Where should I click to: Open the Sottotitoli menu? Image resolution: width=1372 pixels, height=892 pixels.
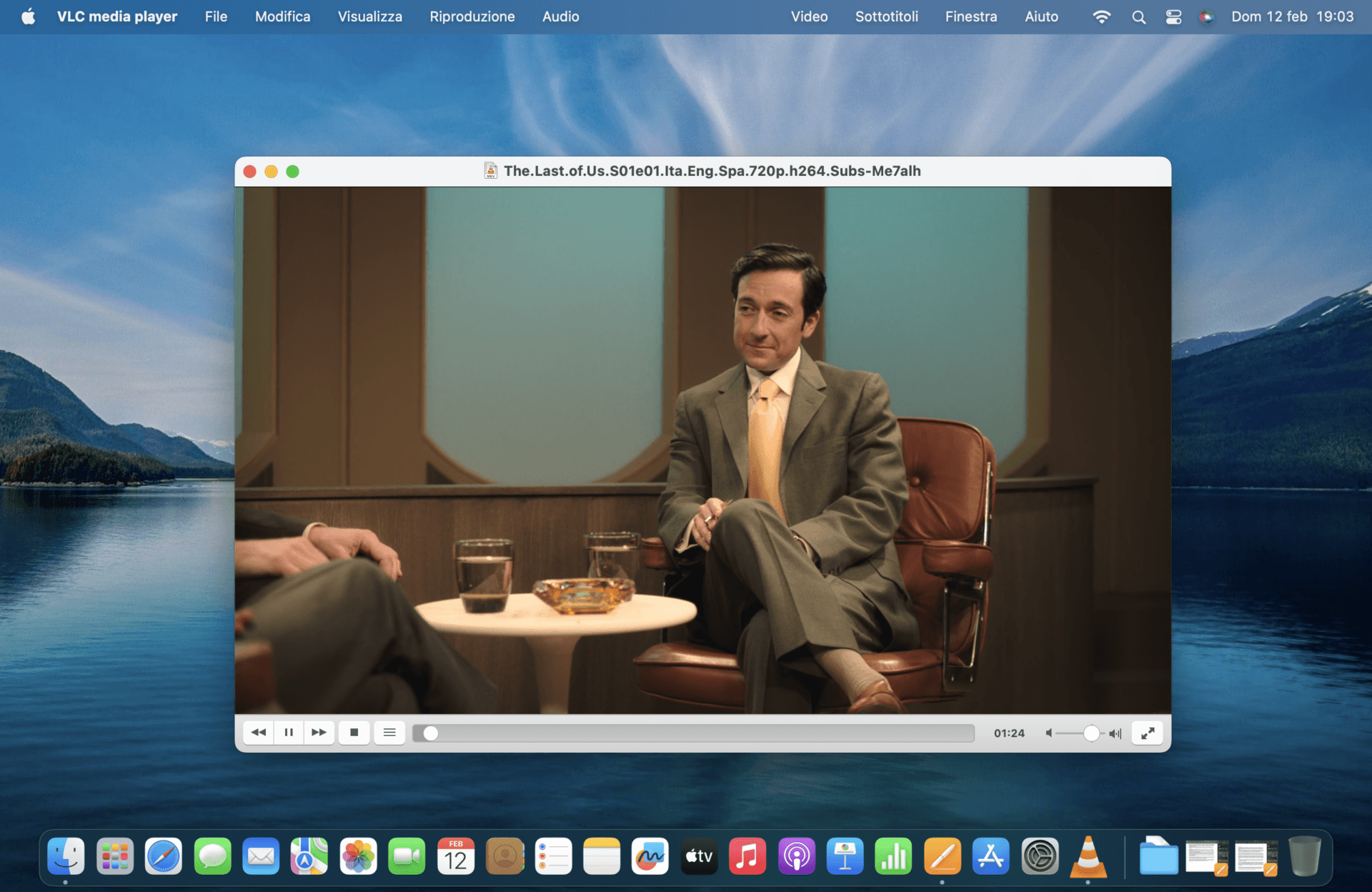(x=887, y=16)
